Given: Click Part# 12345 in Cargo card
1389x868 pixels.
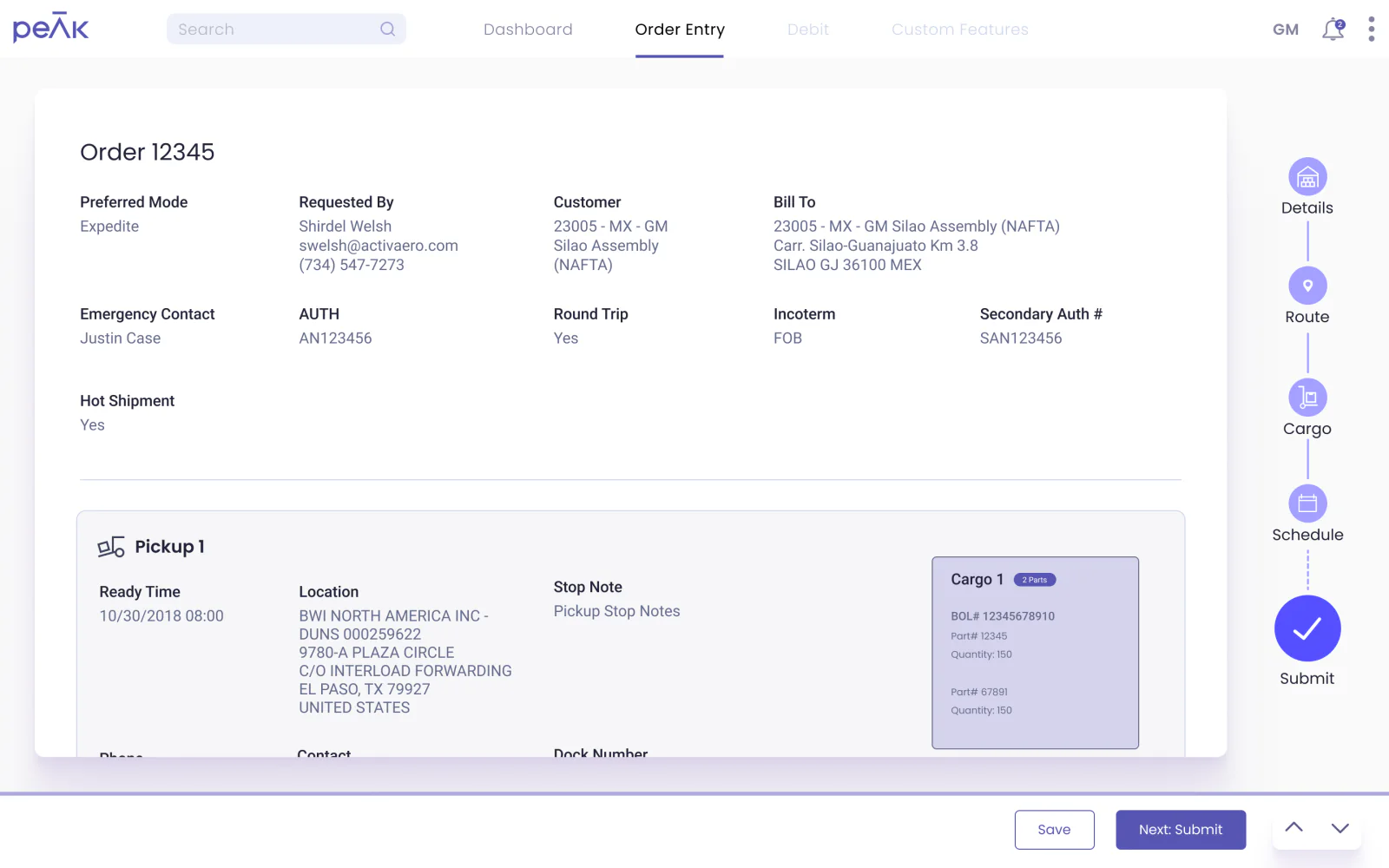Looking at the screenshot, I should point(979,636).
